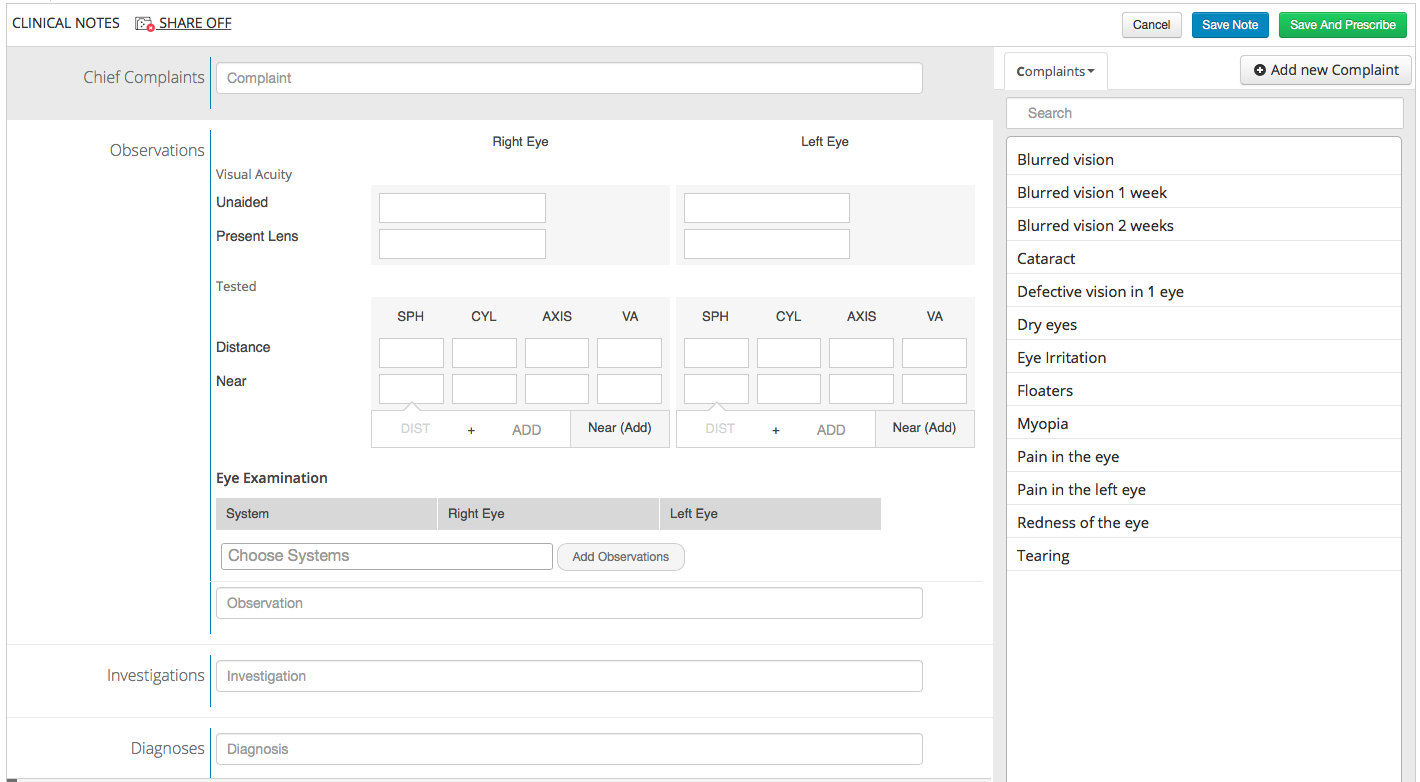Viewport: 1420px width, 782px height.
Task: Click Save Note
Action: coord(1230,24)
